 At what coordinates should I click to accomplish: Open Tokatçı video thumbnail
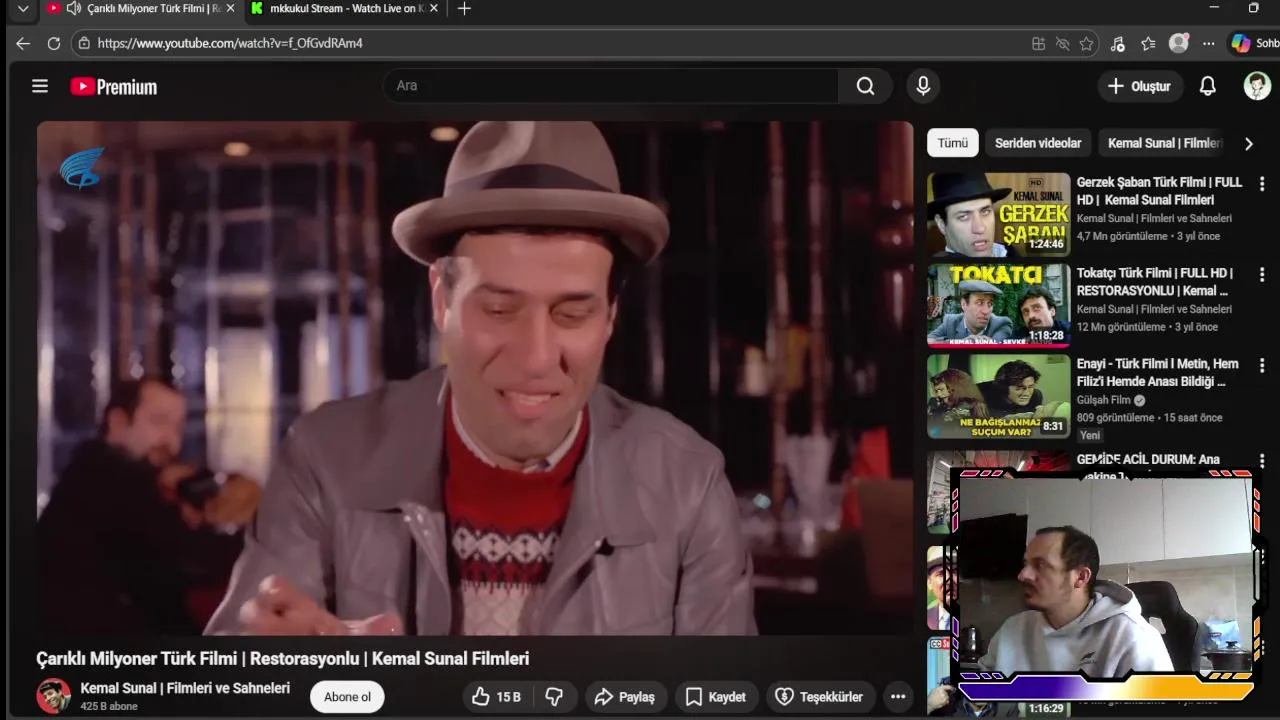point(998,305)
